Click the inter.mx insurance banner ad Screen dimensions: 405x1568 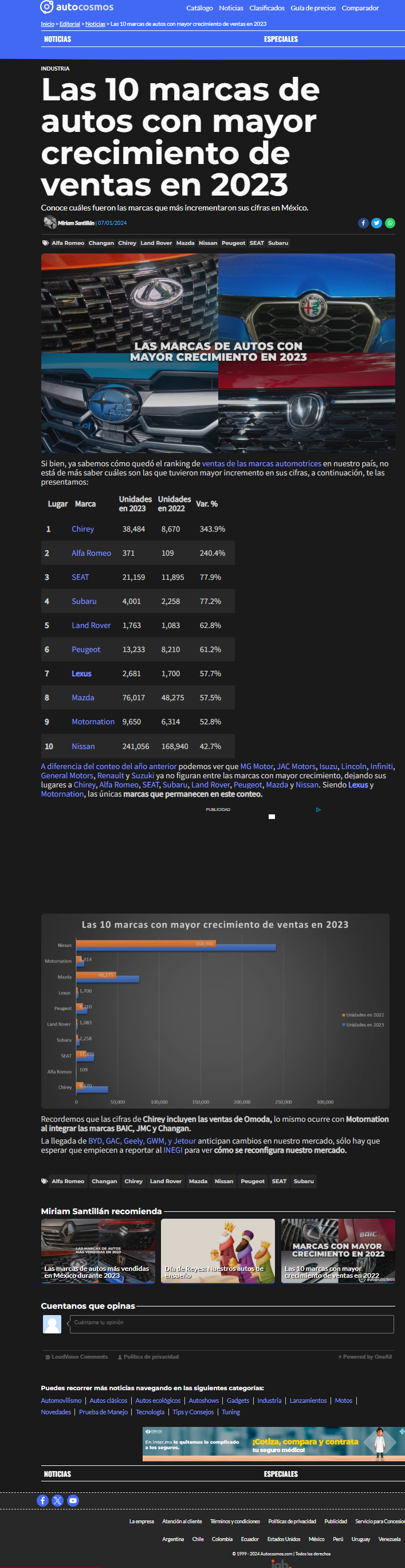click(x=274, y=1444)
